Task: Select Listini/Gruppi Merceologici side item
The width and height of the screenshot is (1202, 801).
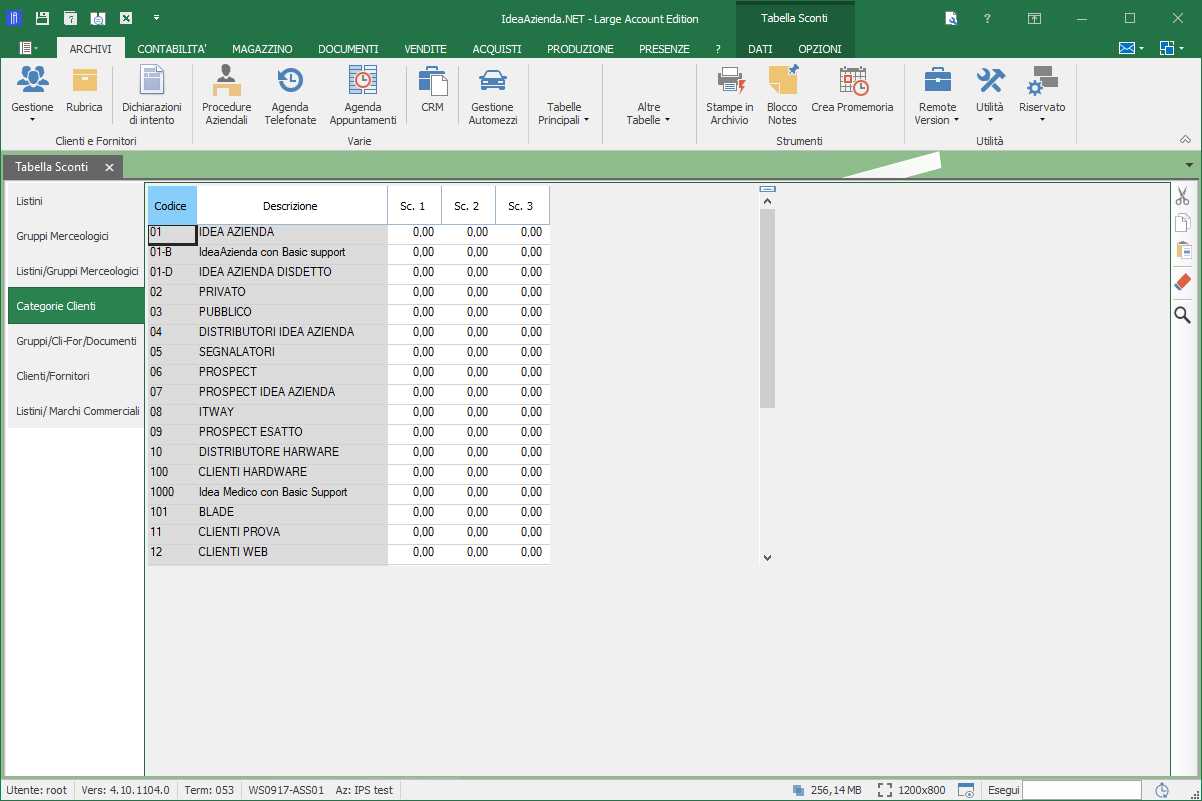Action: [76, 271]
